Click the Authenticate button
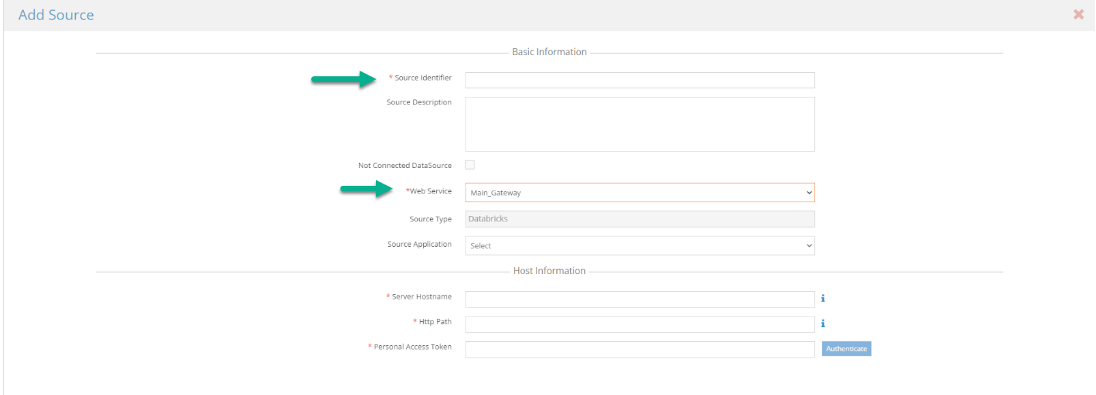Viewport: 1096px width, 395px height. [846, 348]
